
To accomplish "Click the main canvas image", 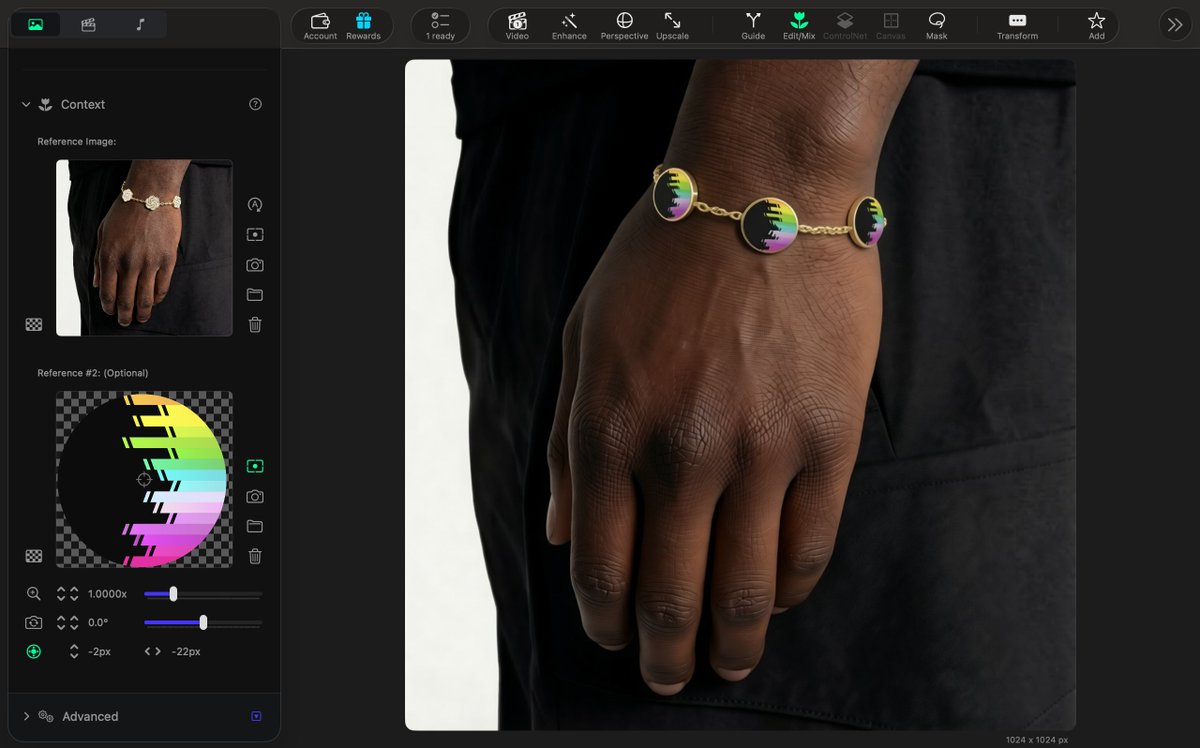I will point(740,395).
